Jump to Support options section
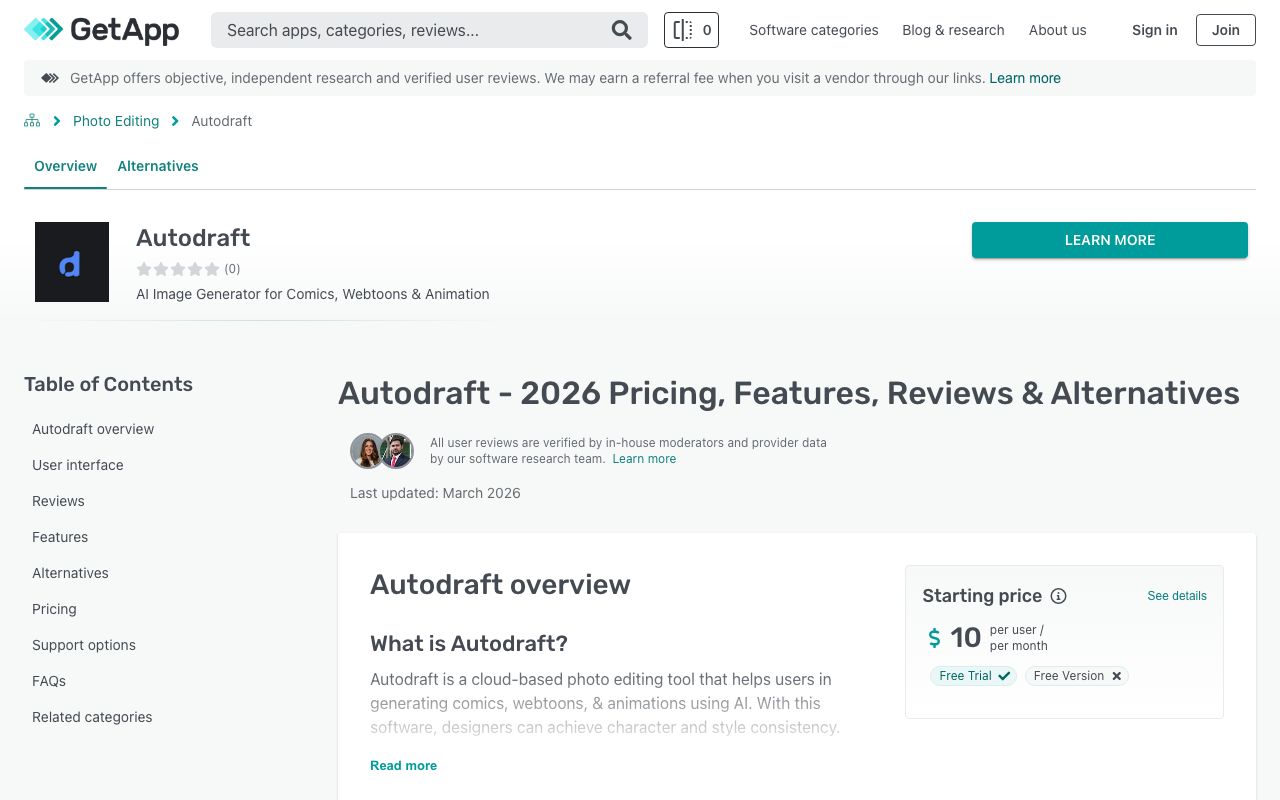 (x=84, y=645)
